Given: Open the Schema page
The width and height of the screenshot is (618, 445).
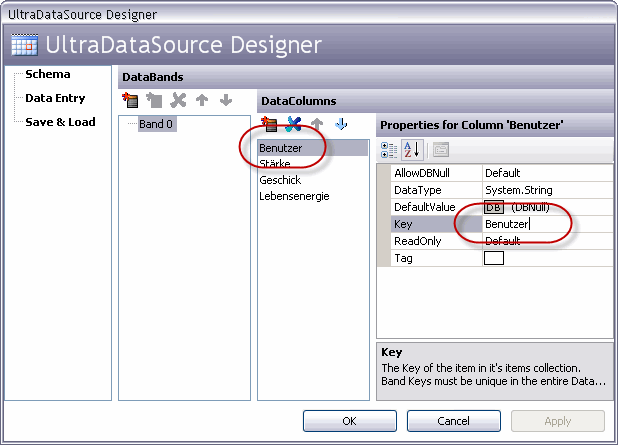Looking at the screenshot, I should click(x=47, y=75).
